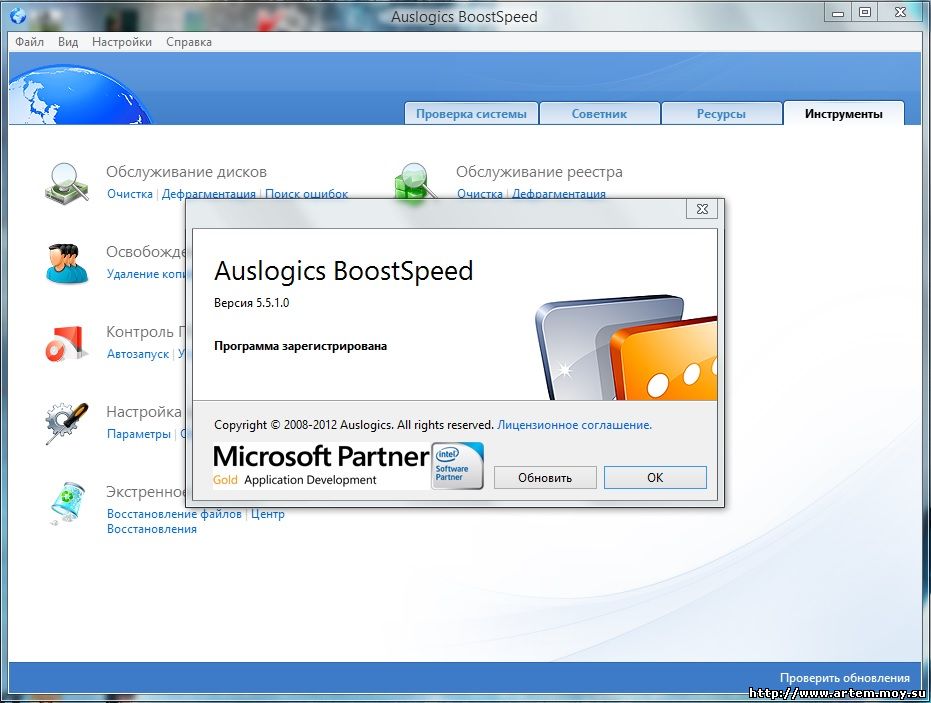This screenshot has width=931, height=703.
Task: Click Дефрагментация under Обслуживание реестра
Action: click(559, 194)
